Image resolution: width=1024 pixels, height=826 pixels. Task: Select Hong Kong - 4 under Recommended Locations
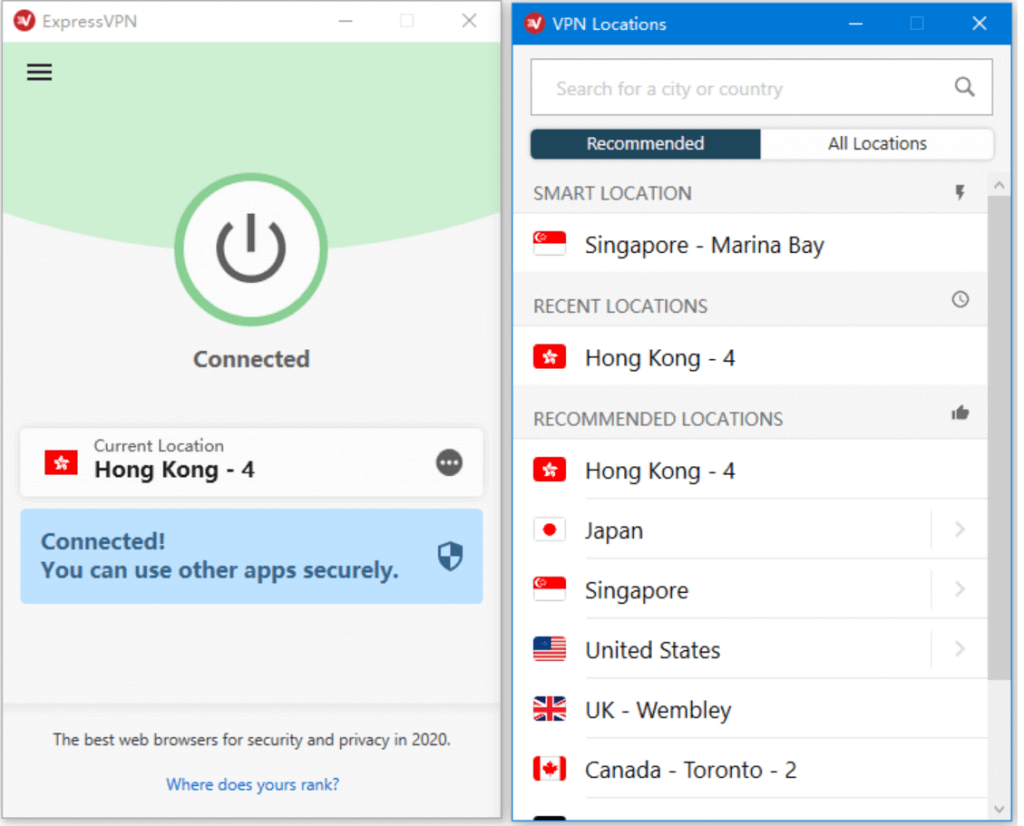pos(750,470)
